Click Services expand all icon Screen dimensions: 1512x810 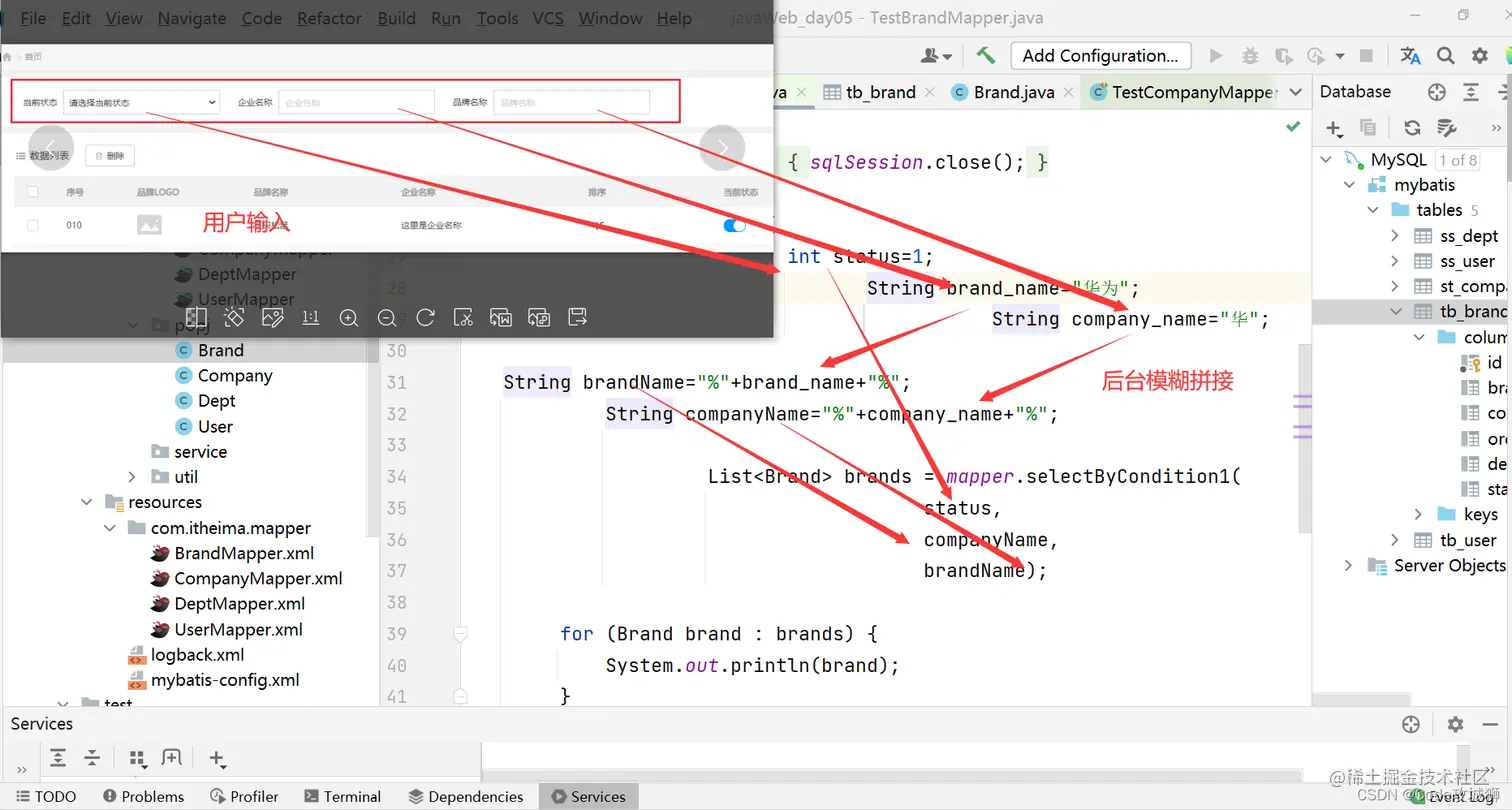click(59, 758)
